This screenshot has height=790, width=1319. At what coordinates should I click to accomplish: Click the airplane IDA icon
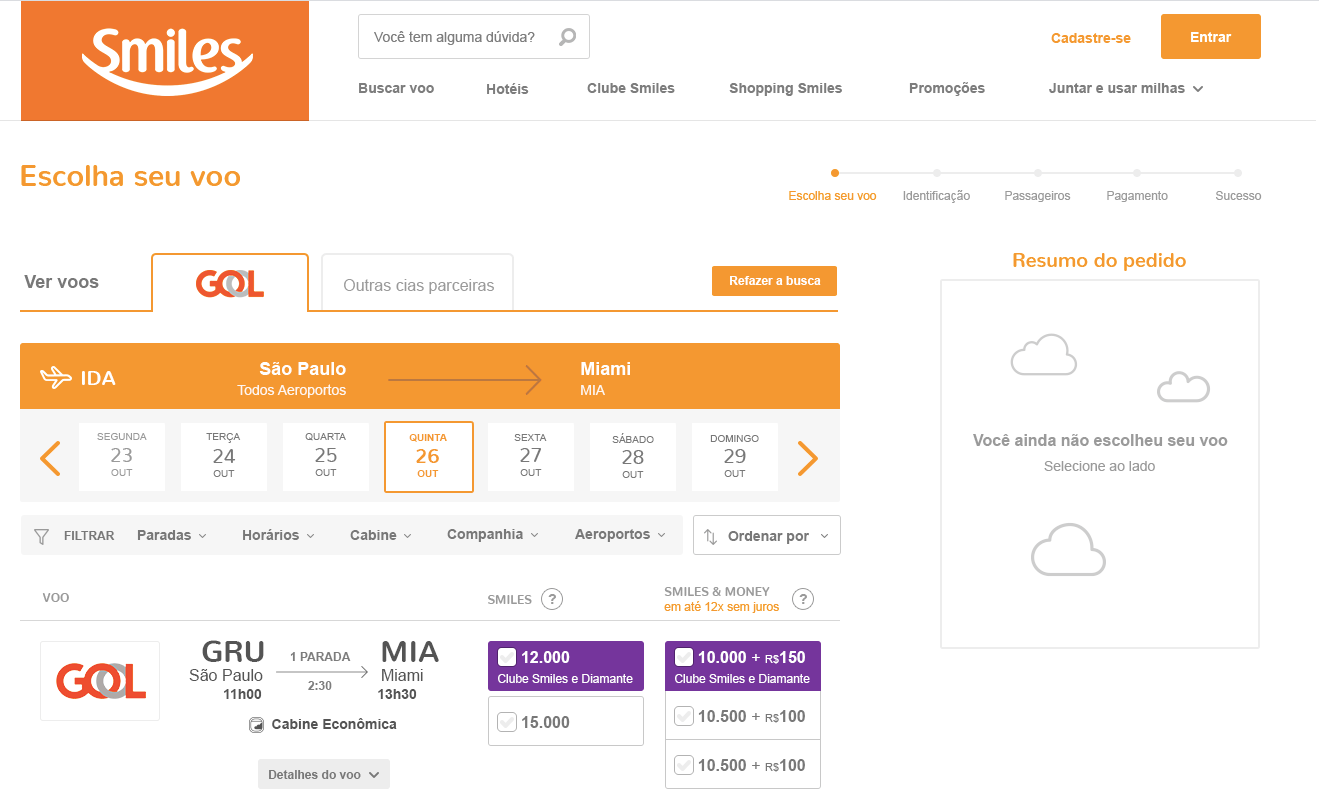click(56, 378)
